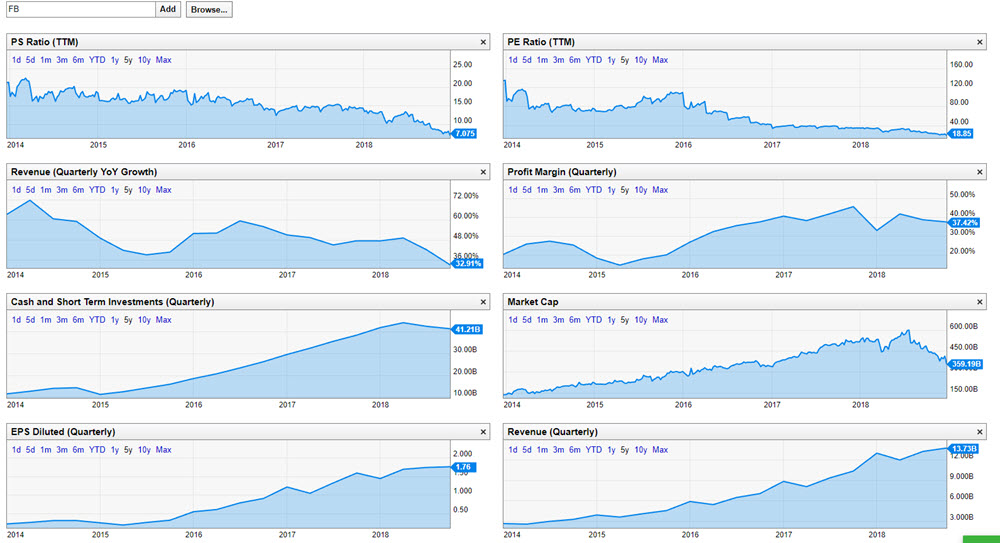Set Profit Margin chart to YTD range
Screen dimensions: 1000x543
coord(594,190)
